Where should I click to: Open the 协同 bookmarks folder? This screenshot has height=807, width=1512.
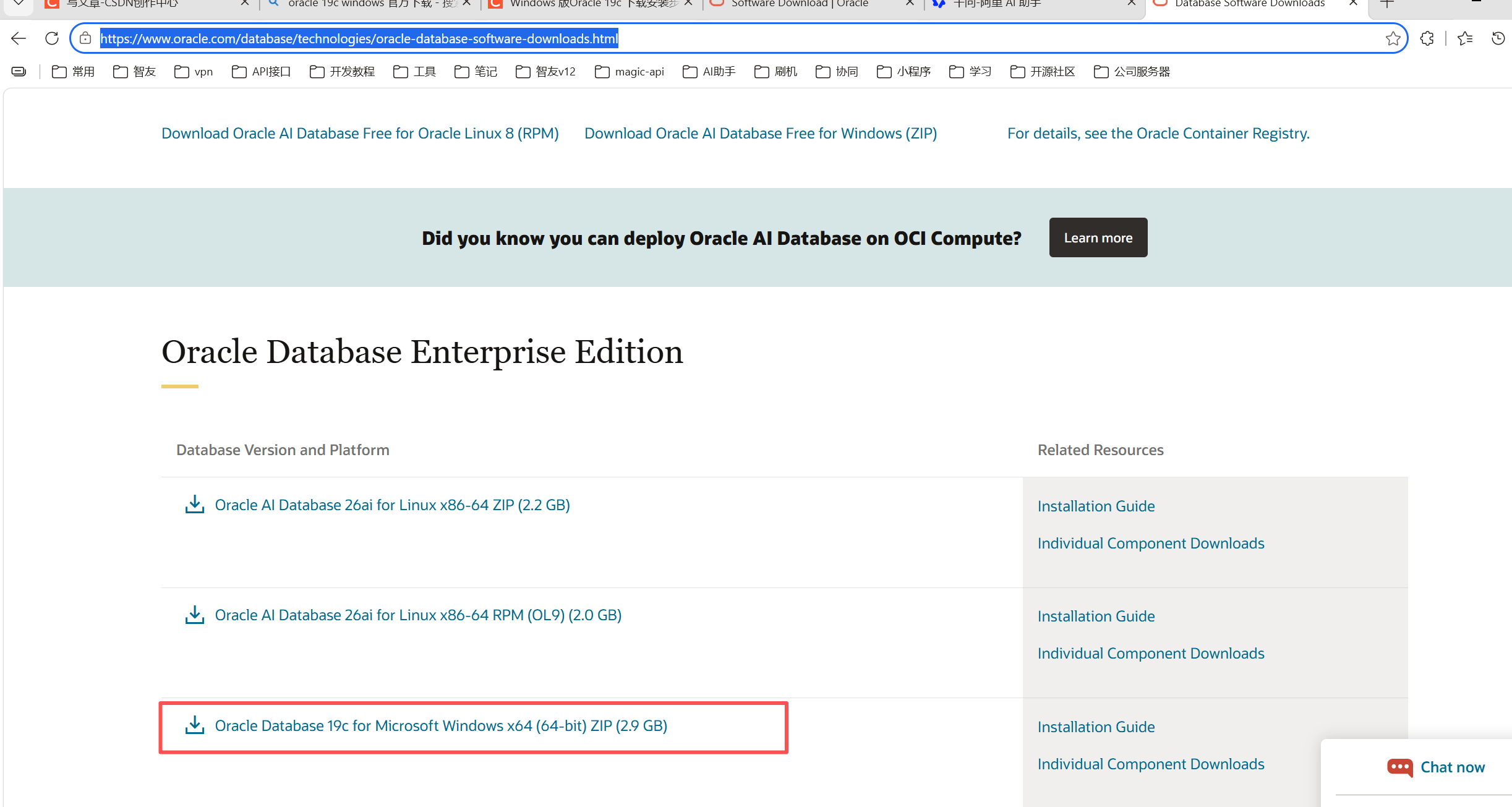coord(837,72)
